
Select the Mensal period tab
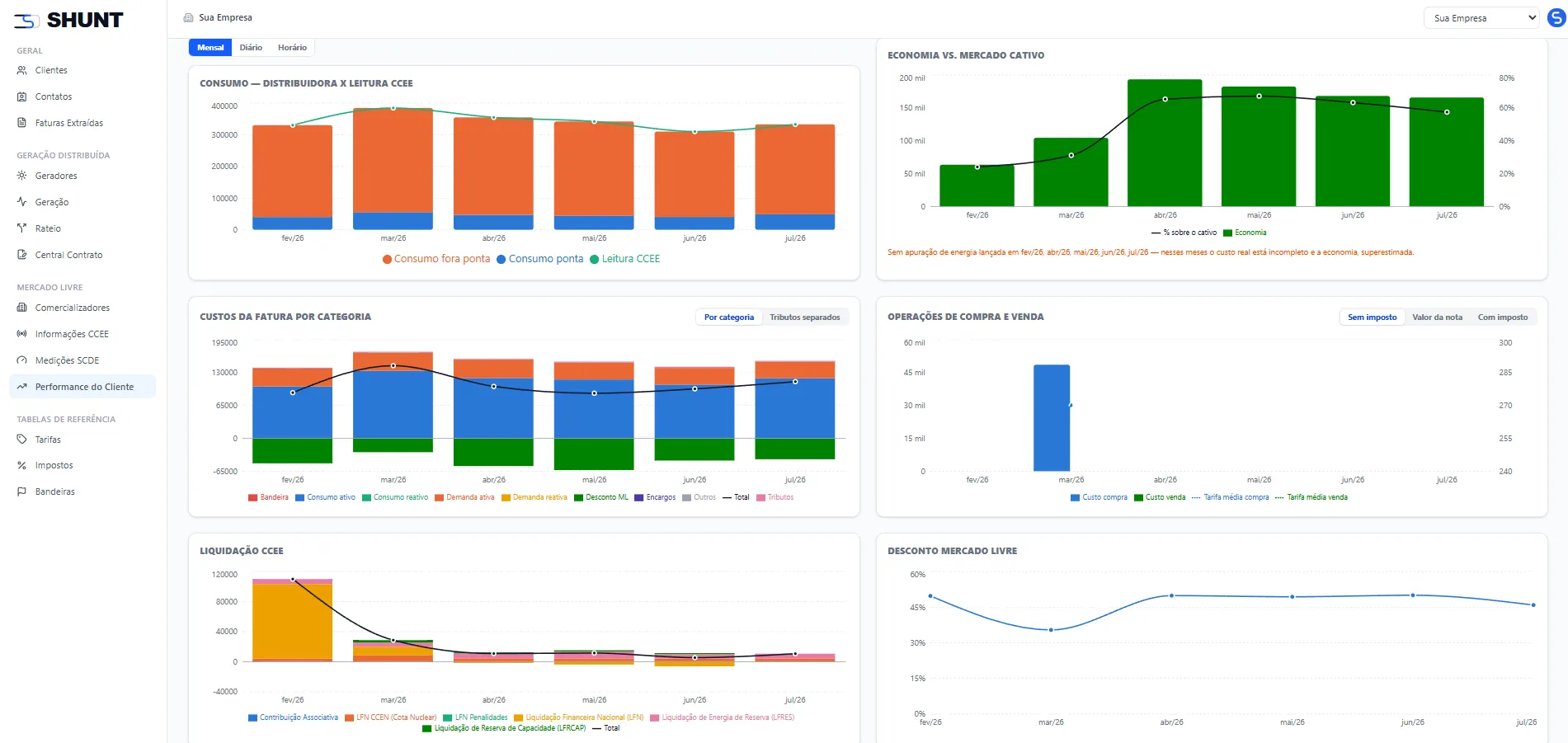coord(210,48)
